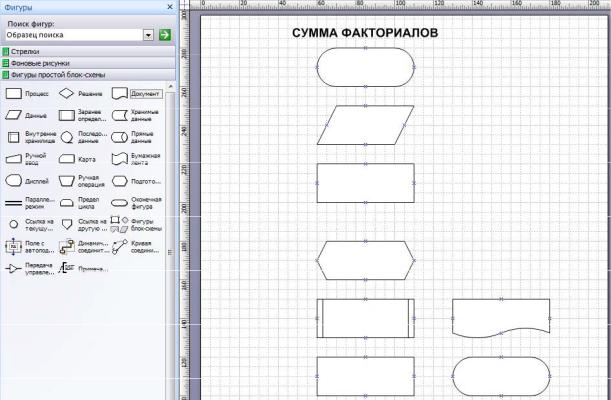Choose the Последо... данные shape
Screen dimensions: 611x400
[x=83, y=137]
